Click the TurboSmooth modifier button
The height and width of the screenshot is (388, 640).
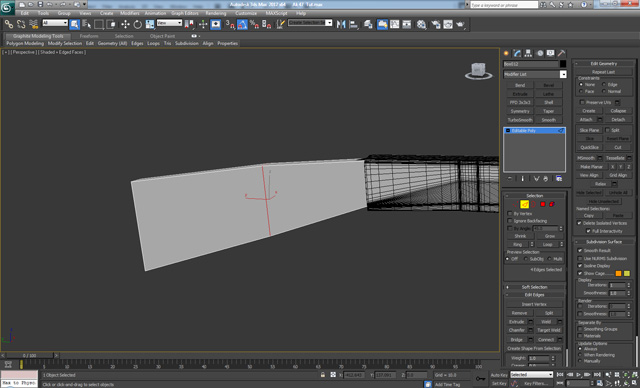[520, 120]
